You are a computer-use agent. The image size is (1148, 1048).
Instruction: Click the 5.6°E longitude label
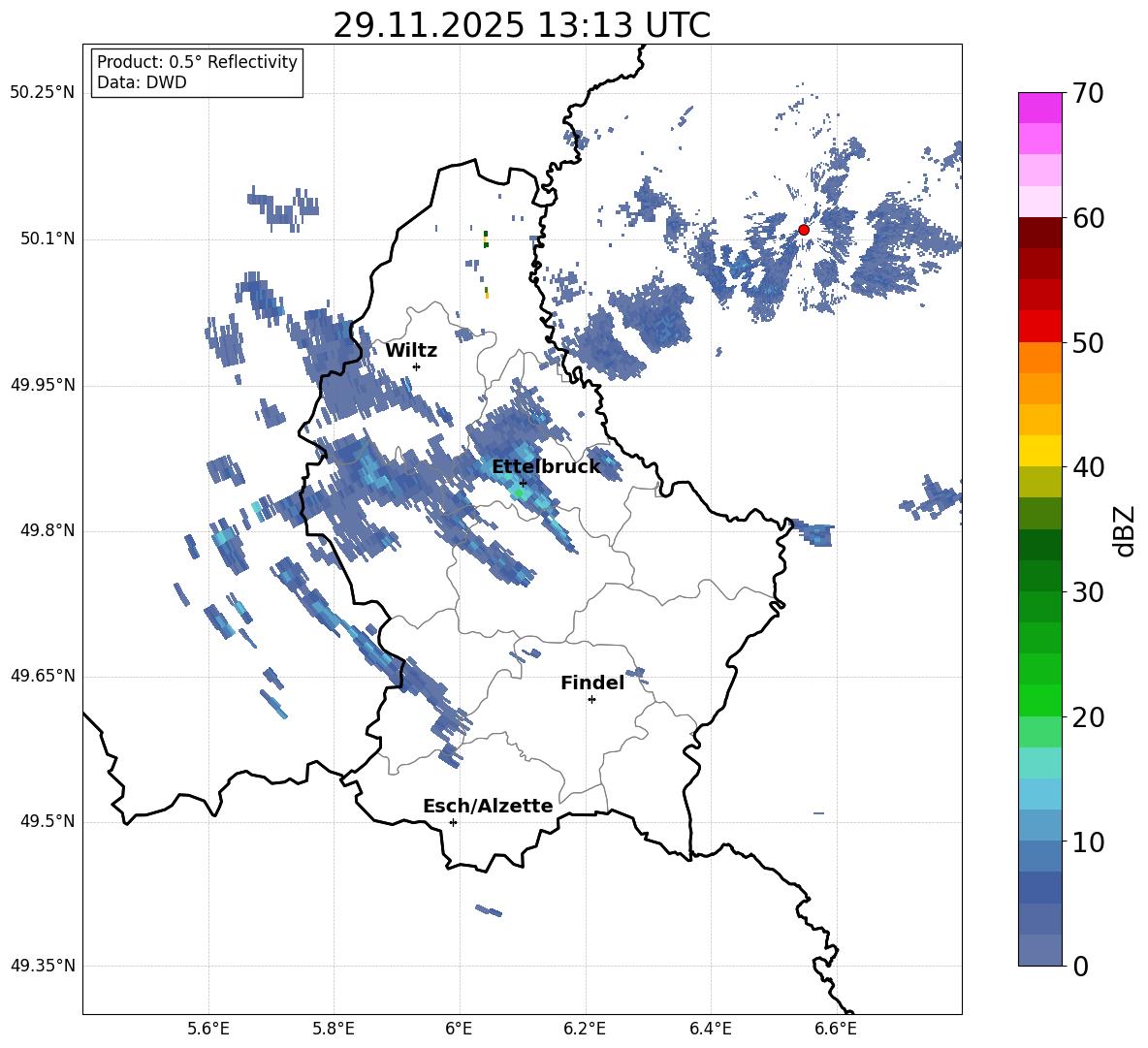208,1029
